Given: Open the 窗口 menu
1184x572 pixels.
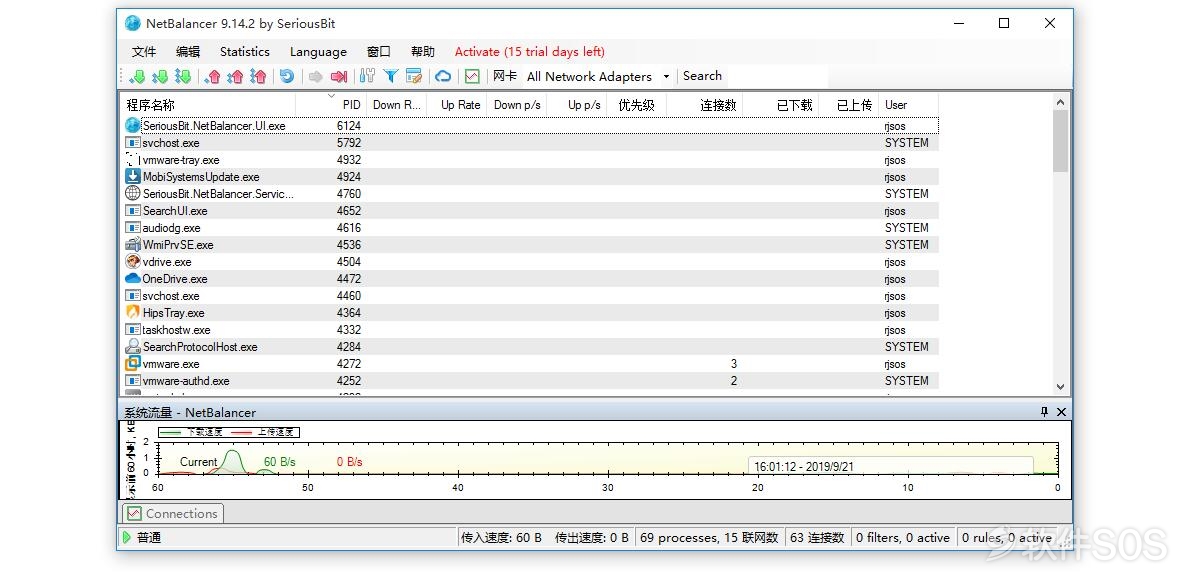Looking at the screenshot, I should tap(379, 52).
